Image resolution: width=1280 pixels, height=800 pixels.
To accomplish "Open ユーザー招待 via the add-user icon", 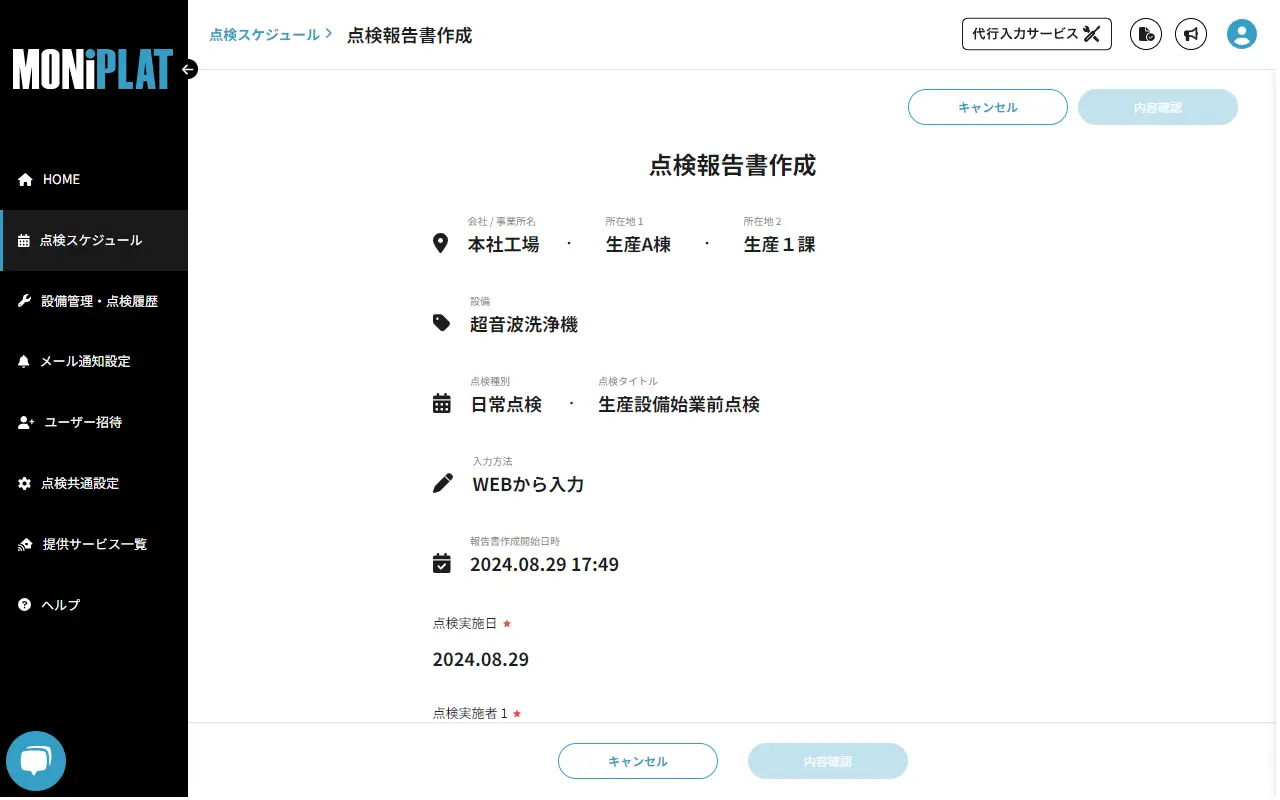I will [23, 422].
